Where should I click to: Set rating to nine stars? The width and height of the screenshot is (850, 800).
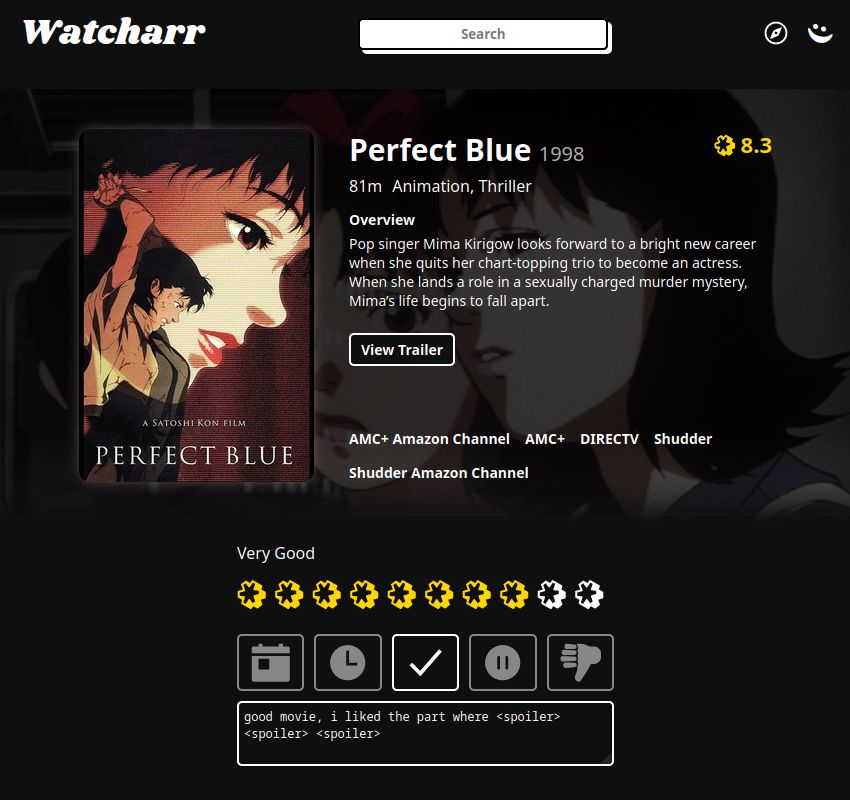(x=552, y=595)
